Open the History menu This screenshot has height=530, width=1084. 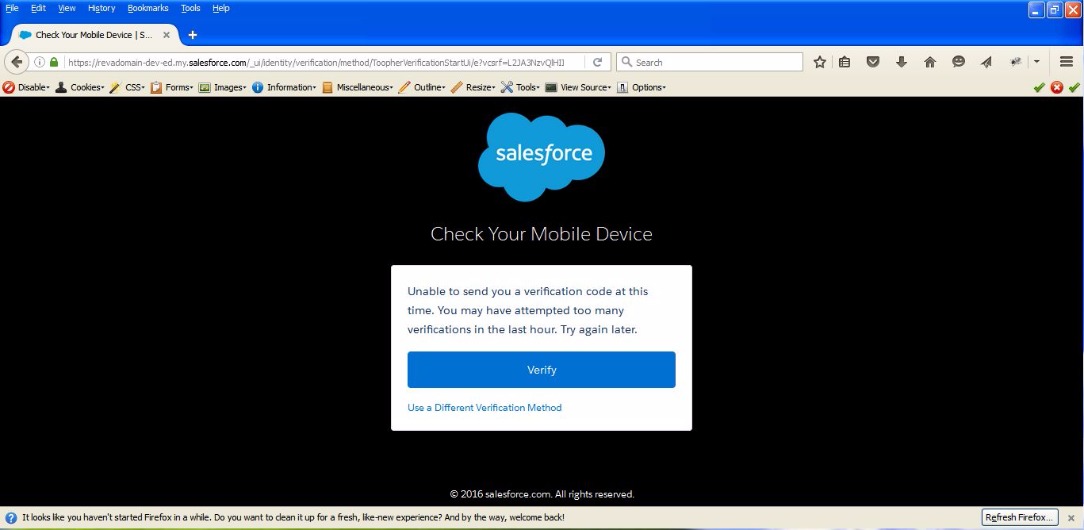[102, 8]
